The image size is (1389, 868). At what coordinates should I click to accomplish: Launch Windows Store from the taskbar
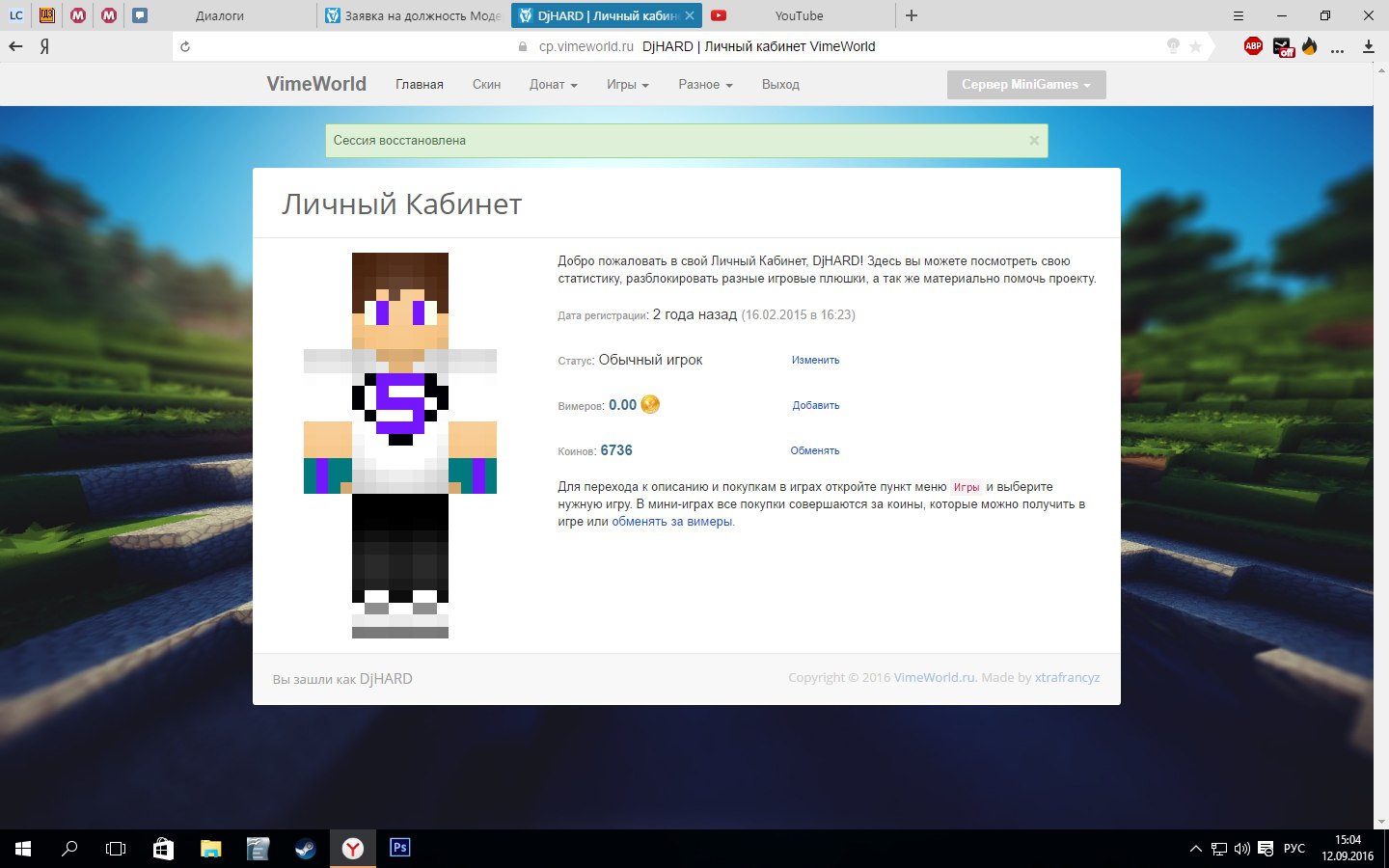[163, 849]
